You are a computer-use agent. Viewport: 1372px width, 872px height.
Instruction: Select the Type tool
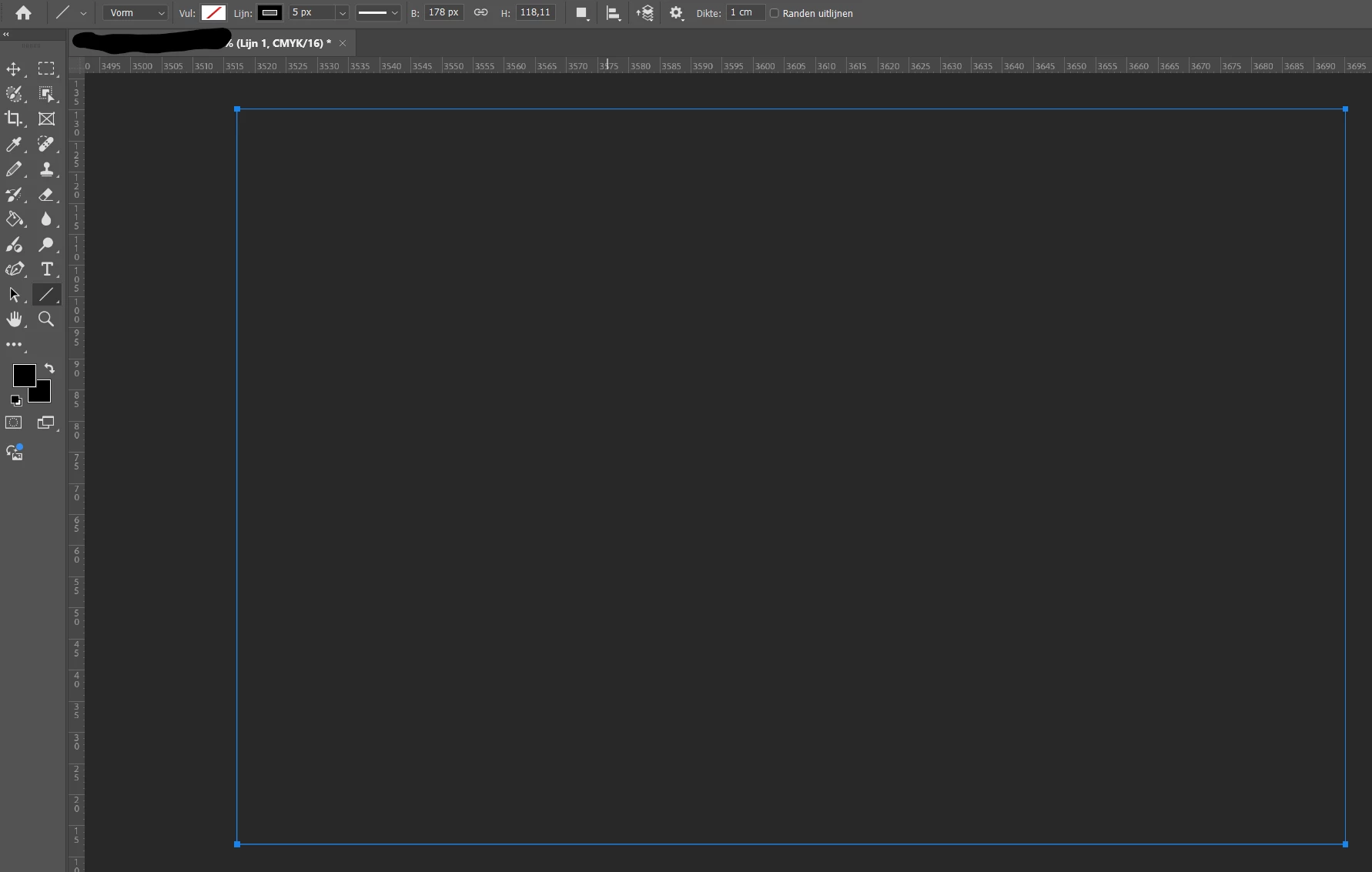(46, 269)
